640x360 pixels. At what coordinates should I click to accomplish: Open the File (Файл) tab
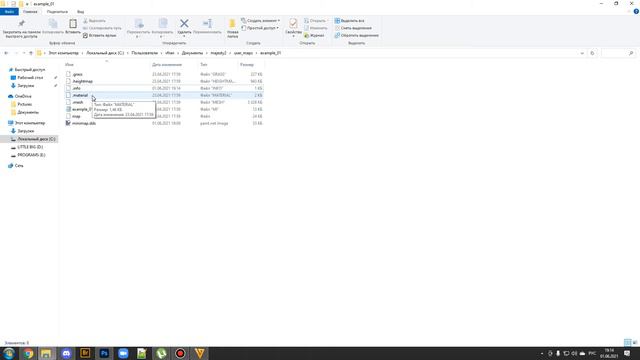point(9,12)
